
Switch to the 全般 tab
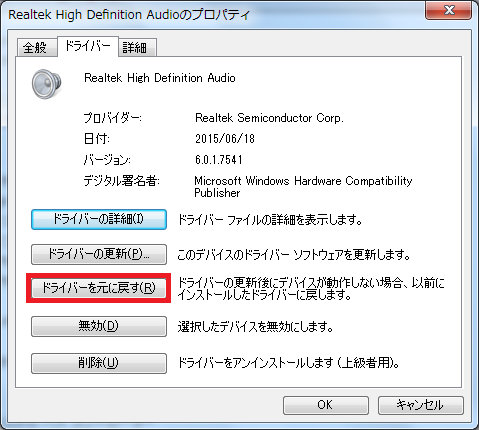pos(37,47)
